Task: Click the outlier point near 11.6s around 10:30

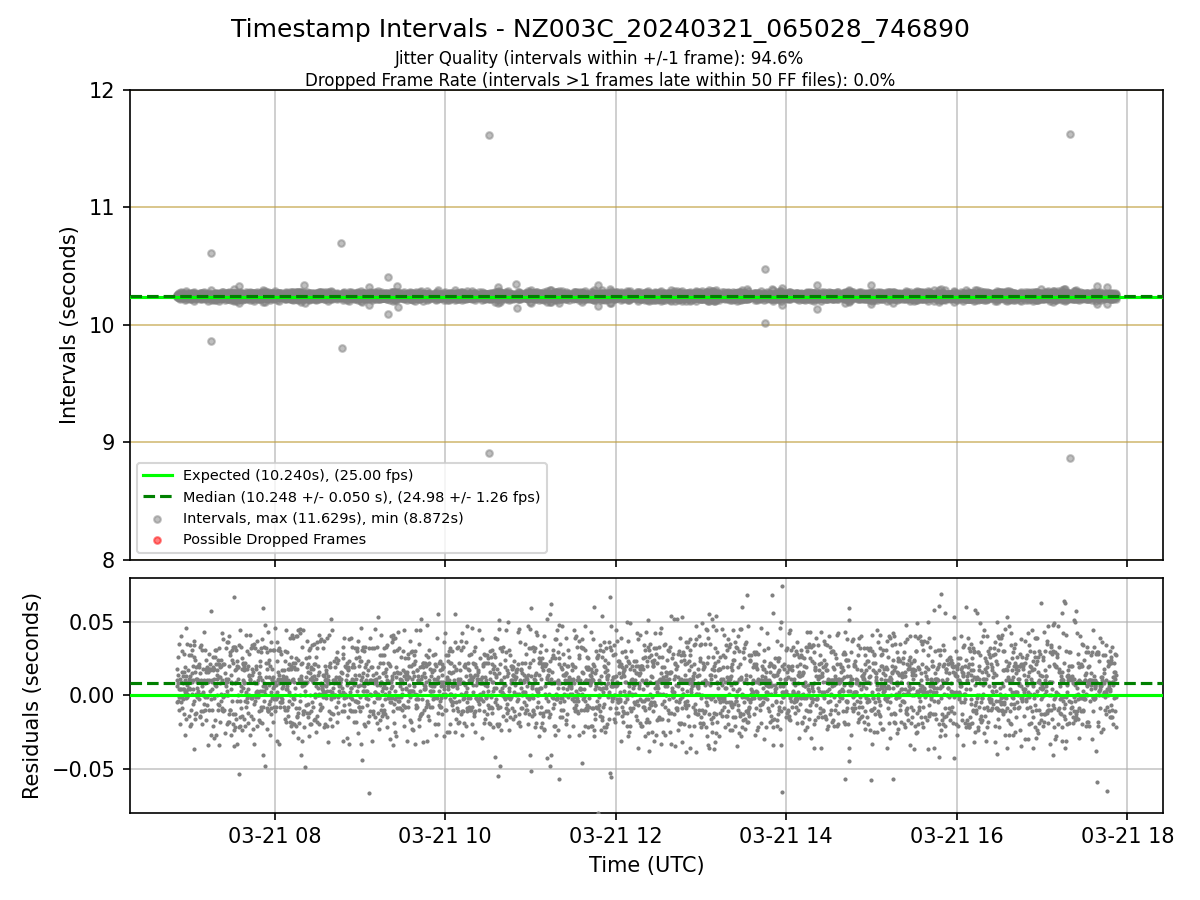Action: point(489,135)
